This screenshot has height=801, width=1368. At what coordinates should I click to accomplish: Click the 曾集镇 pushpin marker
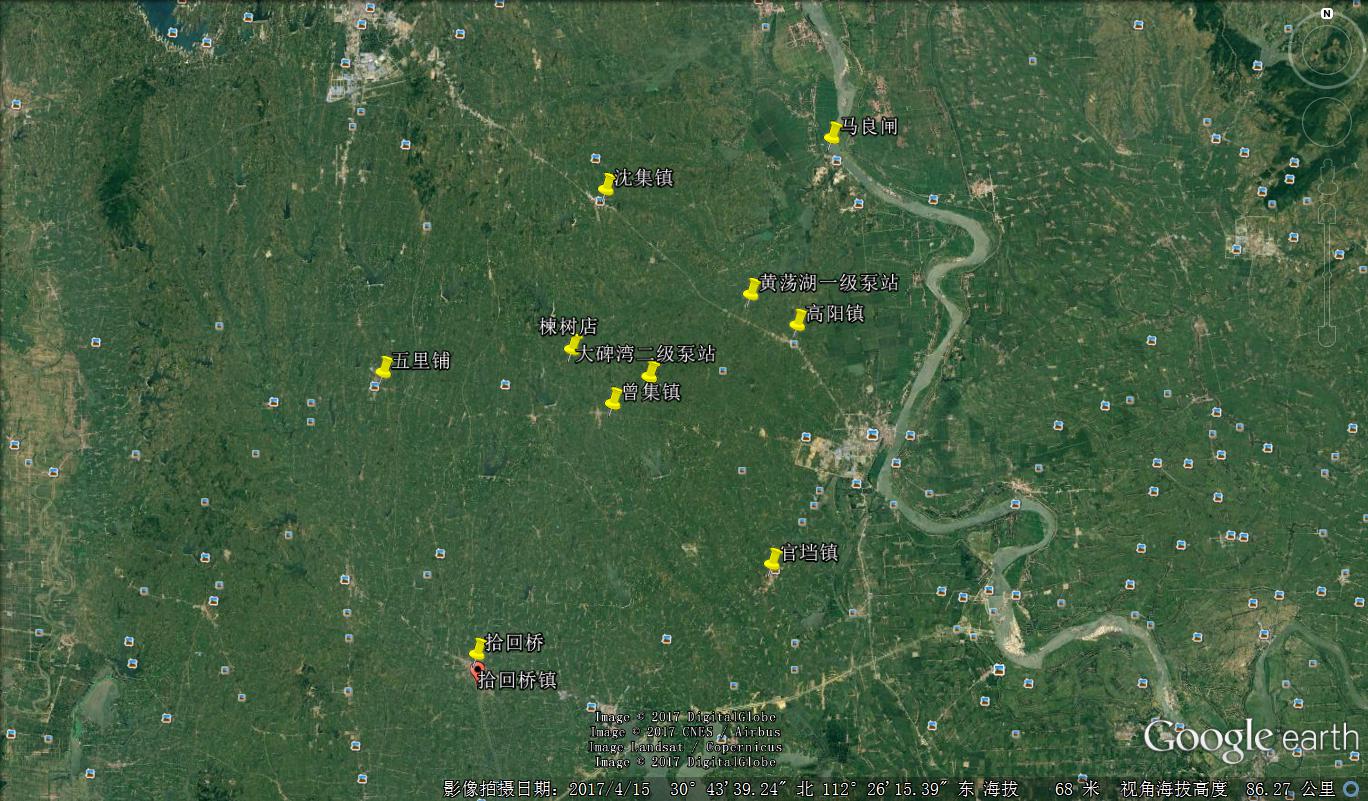point(614,398)
